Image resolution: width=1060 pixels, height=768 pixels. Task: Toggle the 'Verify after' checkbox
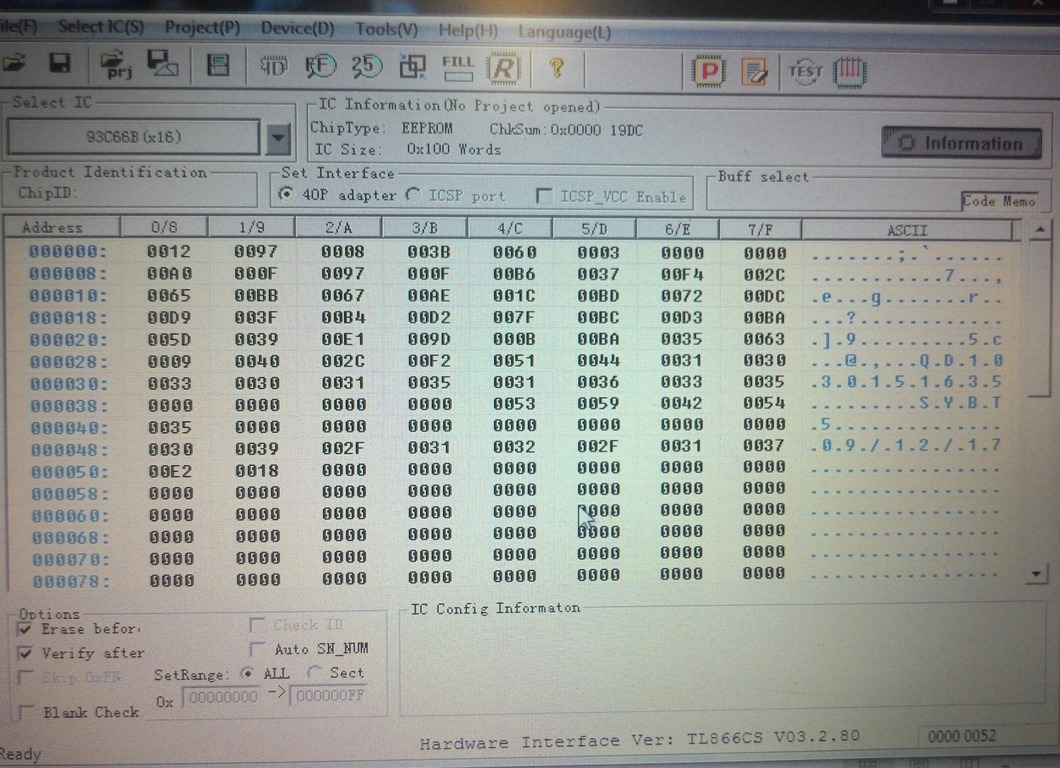pos(26,653)
